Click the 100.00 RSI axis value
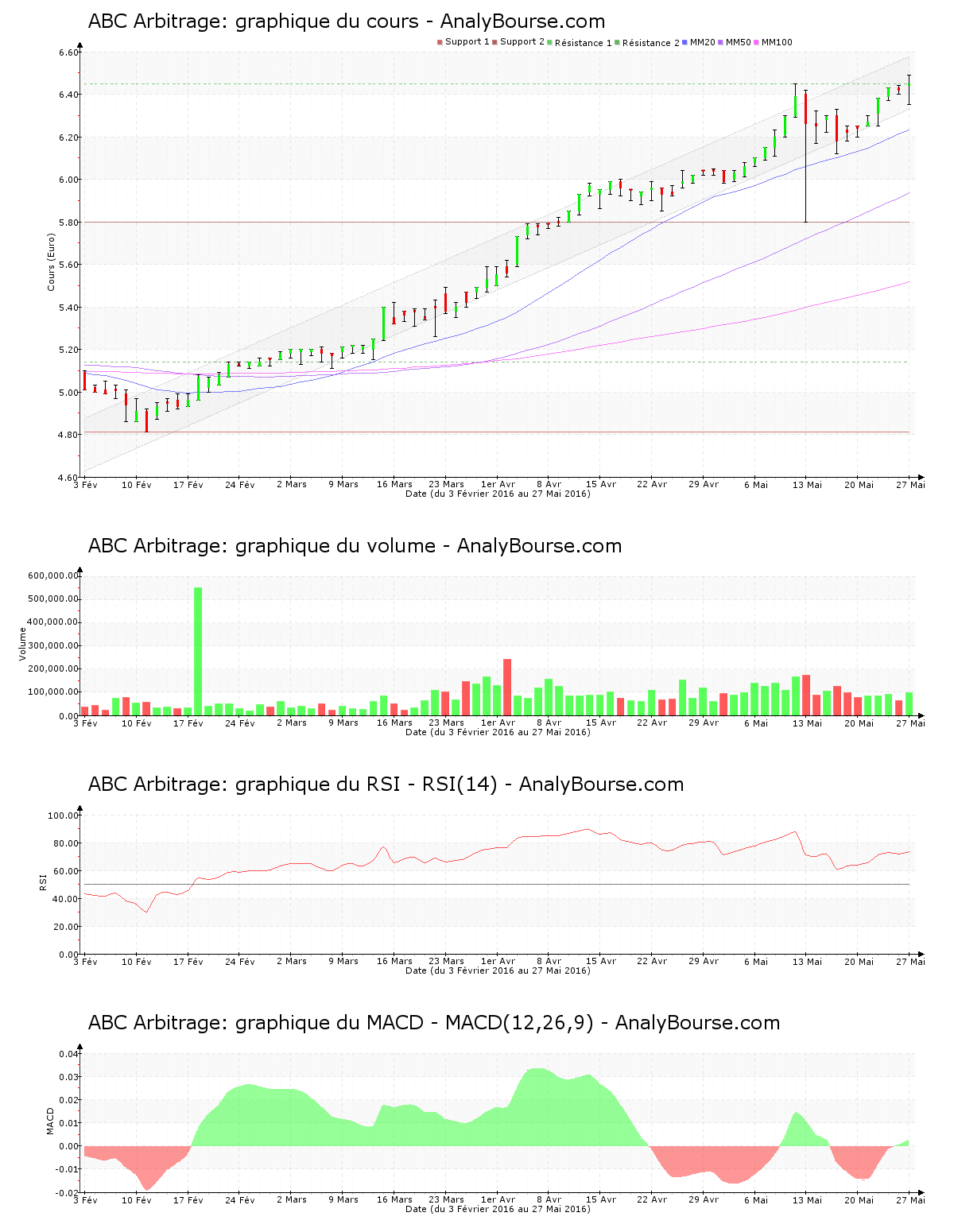954x1232 pixels. coord(64,816)
